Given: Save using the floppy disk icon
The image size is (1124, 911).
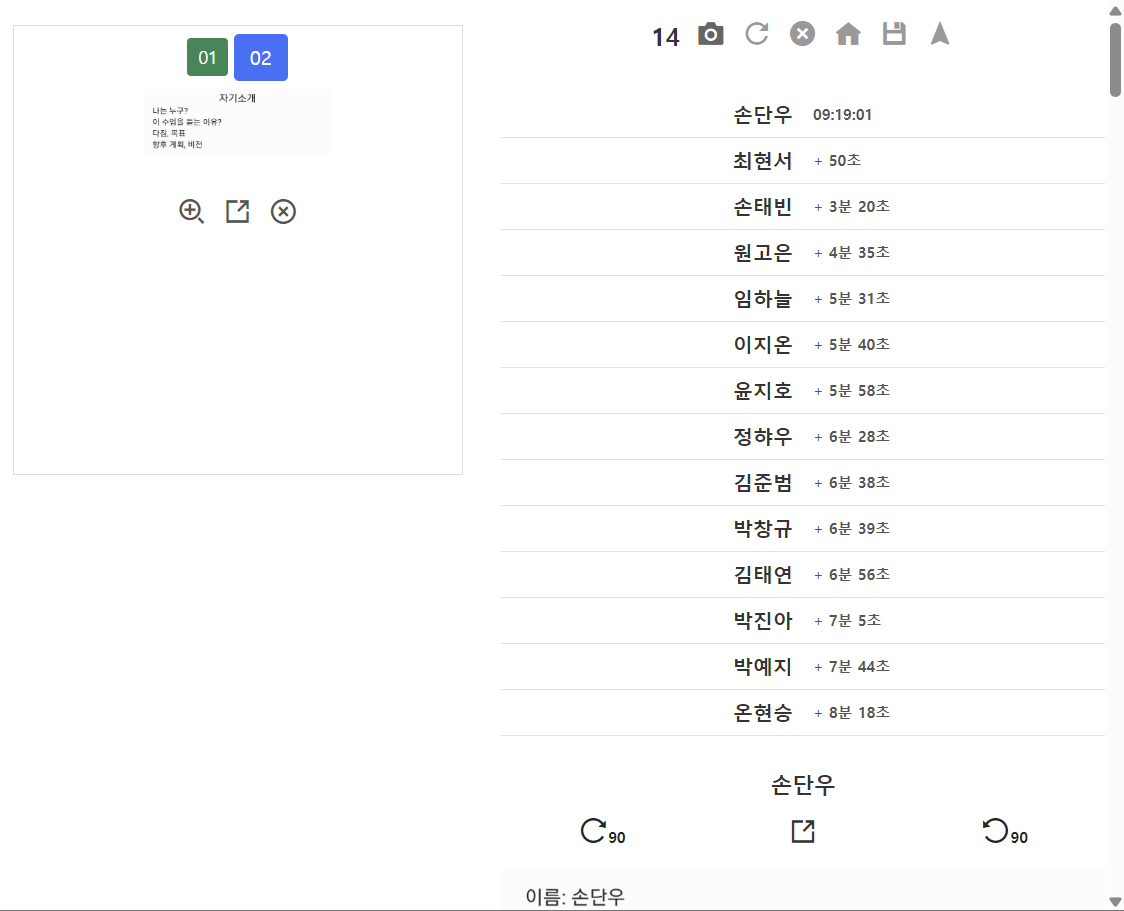Looking at the screenshot, I should [x=894, y=34].
